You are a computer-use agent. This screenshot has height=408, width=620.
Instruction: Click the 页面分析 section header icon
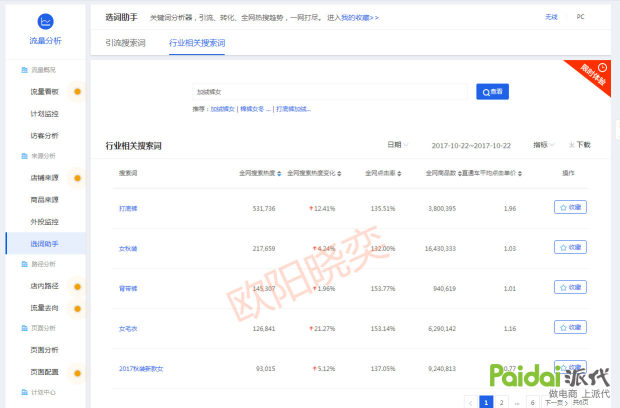pos(24,328)
